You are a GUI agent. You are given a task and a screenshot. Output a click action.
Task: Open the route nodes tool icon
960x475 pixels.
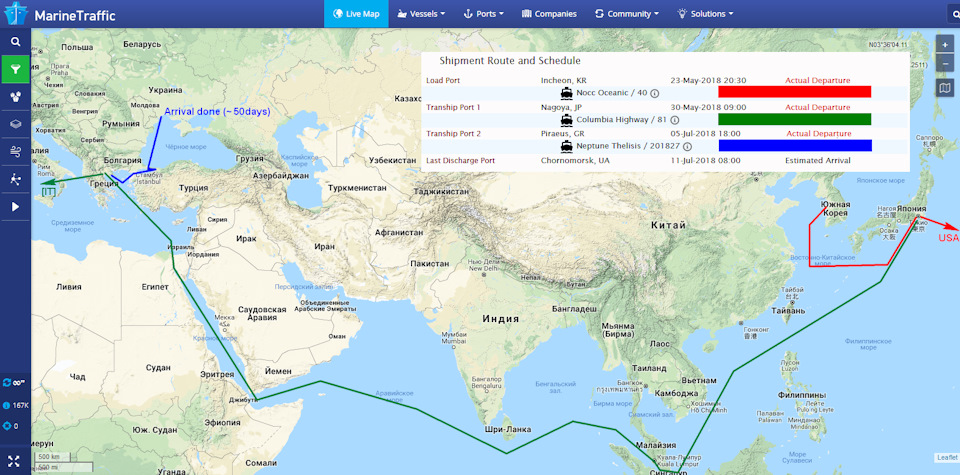coord(15,179)
